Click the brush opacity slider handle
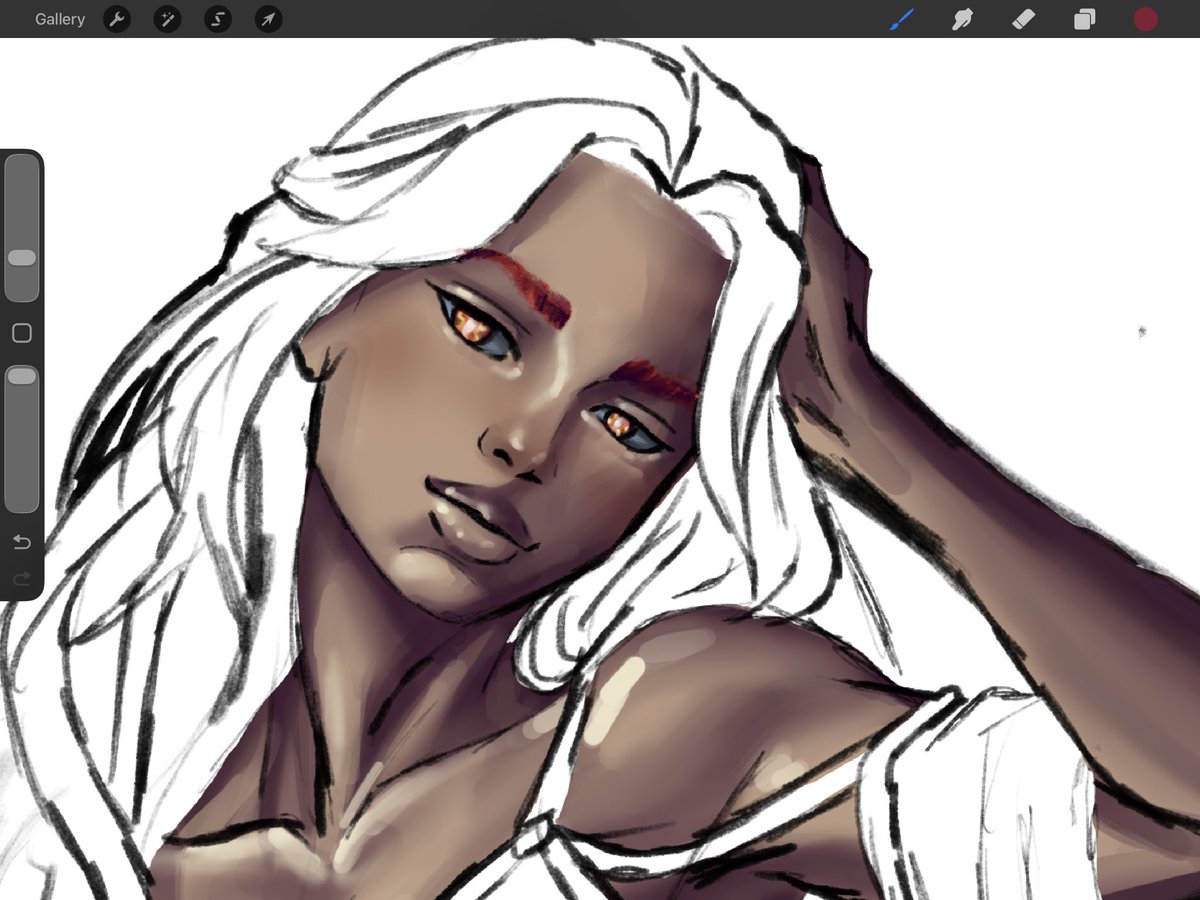1200x900 pixels. [22, 376]
